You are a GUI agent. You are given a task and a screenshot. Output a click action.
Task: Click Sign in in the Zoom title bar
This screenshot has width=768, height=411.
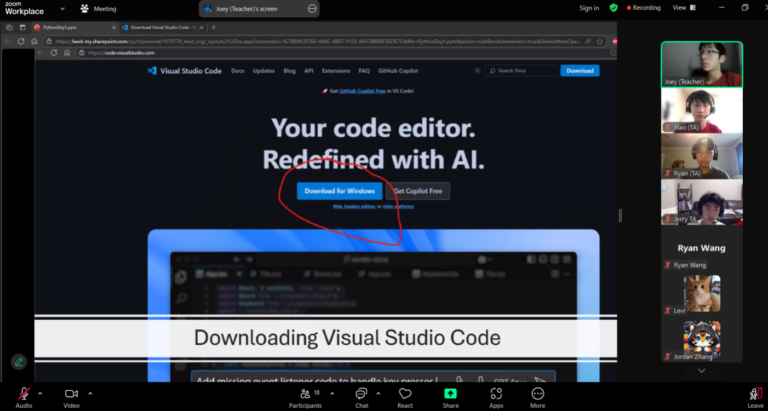point(589,8)
